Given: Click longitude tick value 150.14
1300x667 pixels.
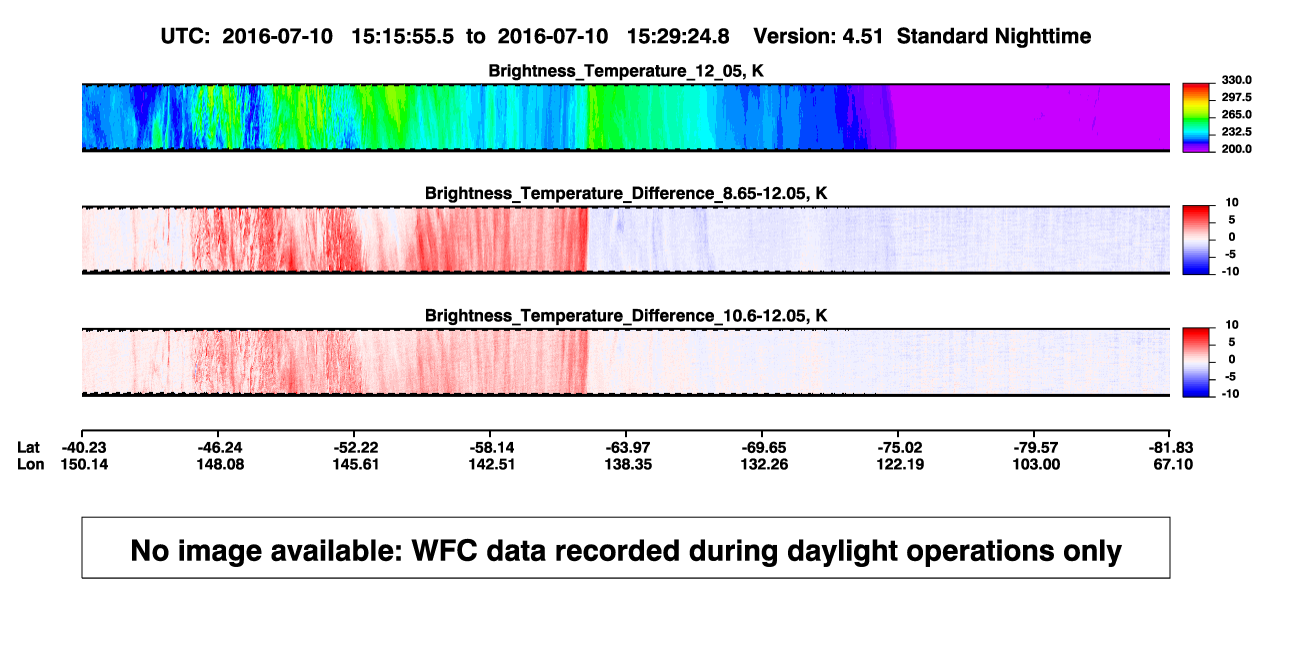Looking at the screenshot, I should point(83,464).
